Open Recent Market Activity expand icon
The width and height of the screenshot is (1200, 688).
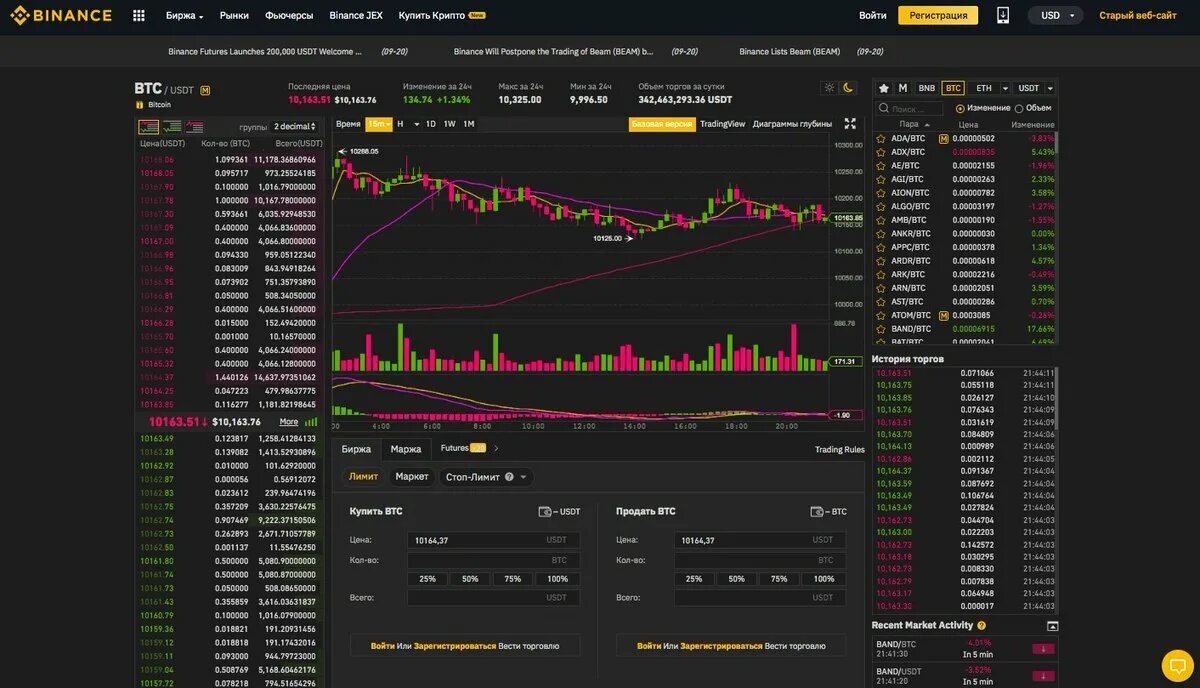click(x=1052, y=626)
